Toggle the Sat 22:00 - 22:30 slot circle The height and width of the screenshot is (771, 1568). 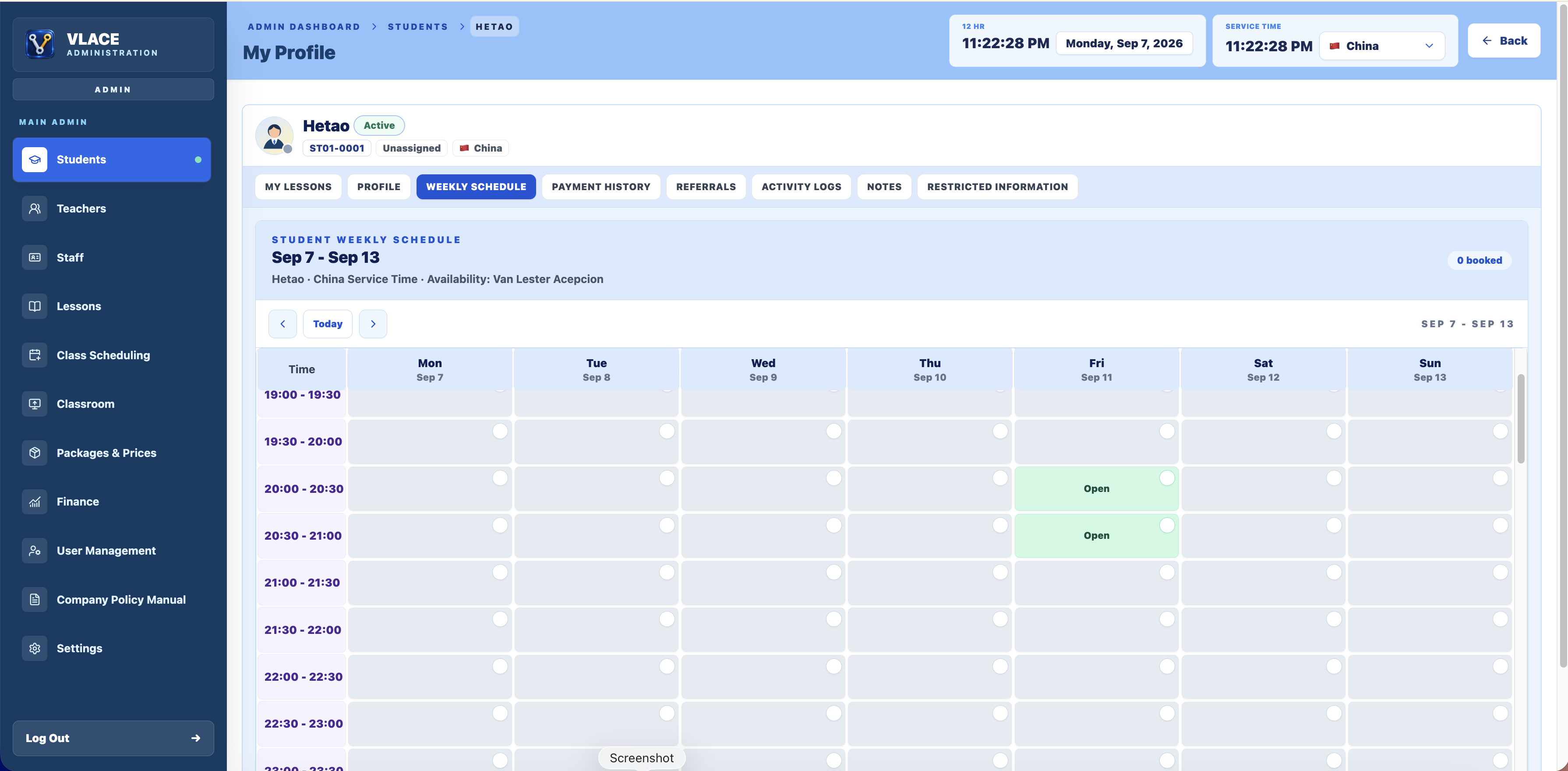(x=1334, y=666)
